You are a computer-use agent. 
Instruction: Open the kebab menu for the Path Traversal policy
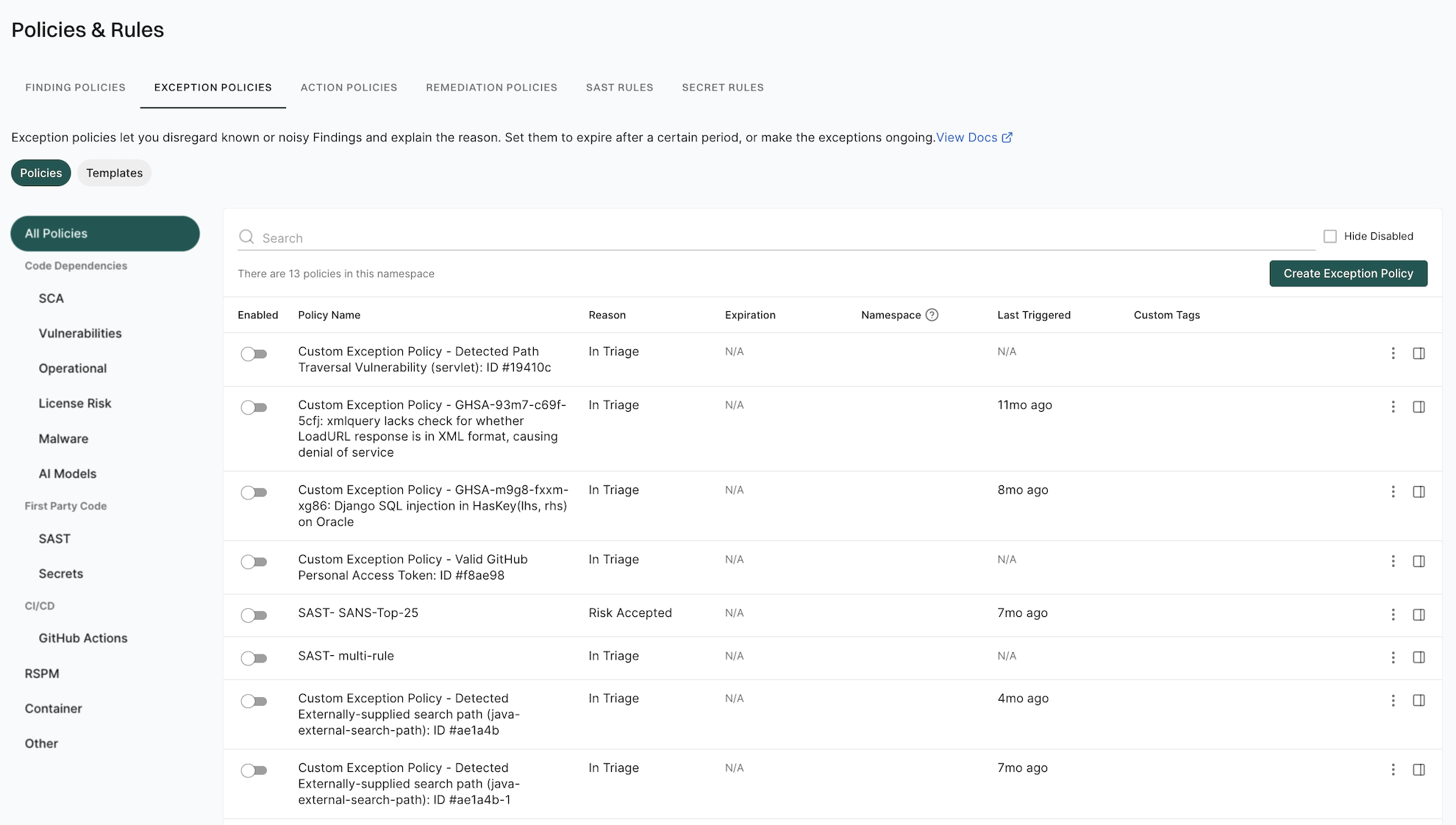tap(1393, 354)
